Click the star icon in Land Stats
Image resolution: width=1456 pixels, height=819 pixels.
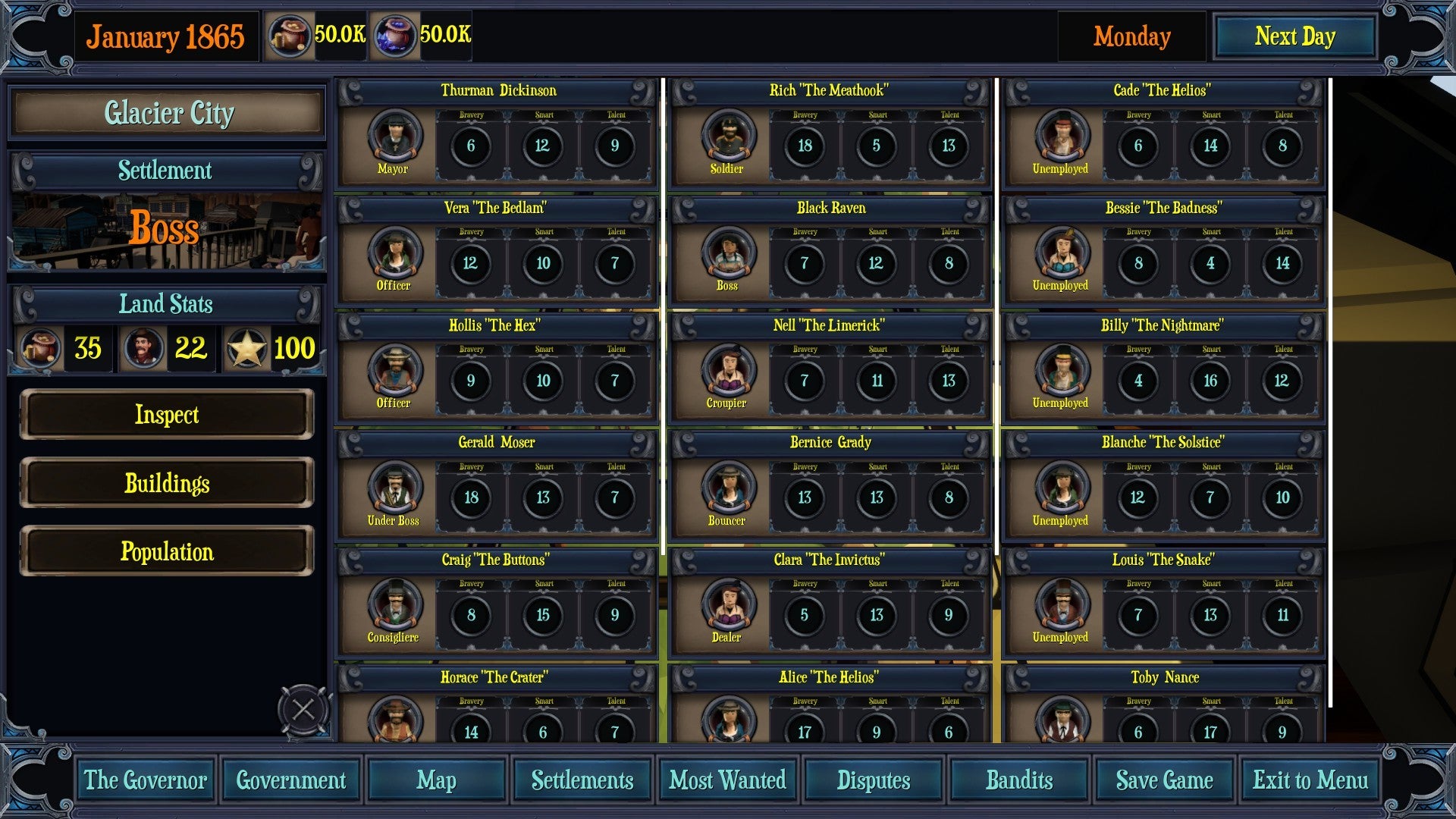coord(246,349)
